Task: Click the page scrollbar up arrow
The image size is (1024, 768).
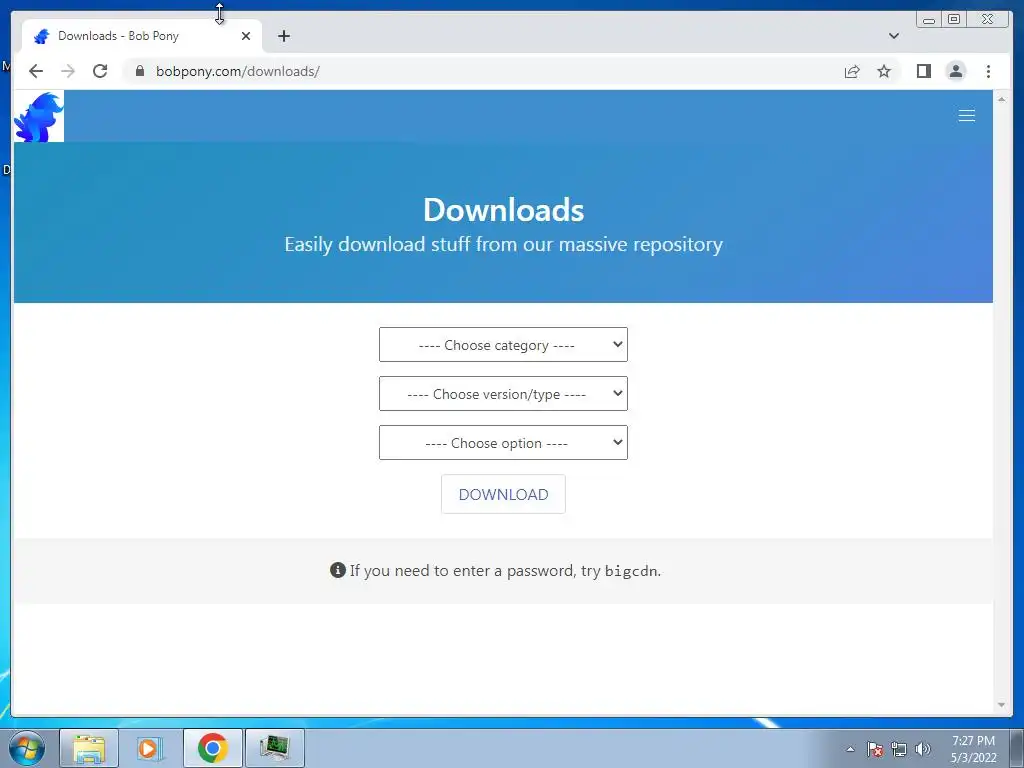Action: (1001, 99)
